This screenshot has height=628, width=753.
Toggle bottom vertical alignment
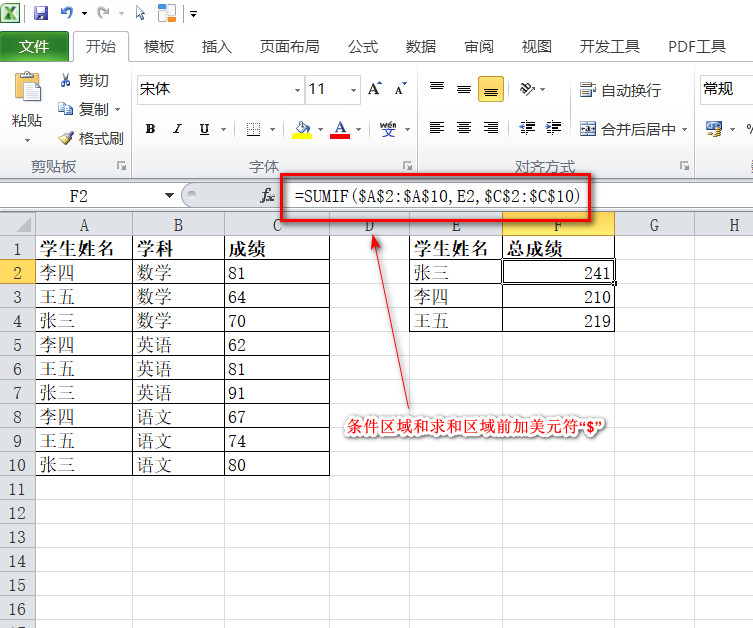(491, 89)
